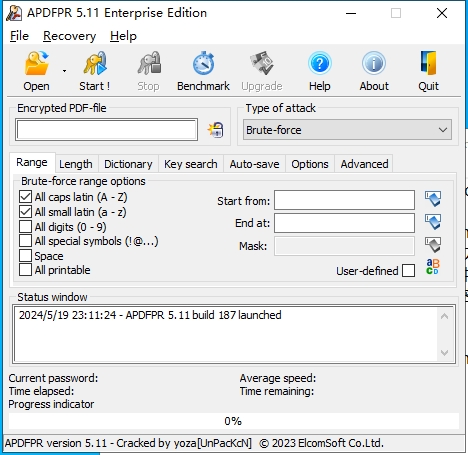
Task: Uncheck All small latin (a - z)
Action: tap(25, 212)
